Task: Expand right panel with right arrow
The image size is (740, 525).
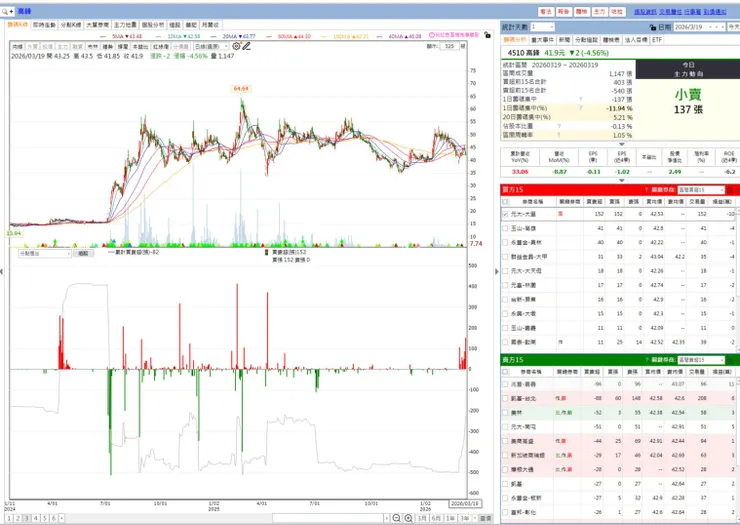Action: [x=496, y=271]
